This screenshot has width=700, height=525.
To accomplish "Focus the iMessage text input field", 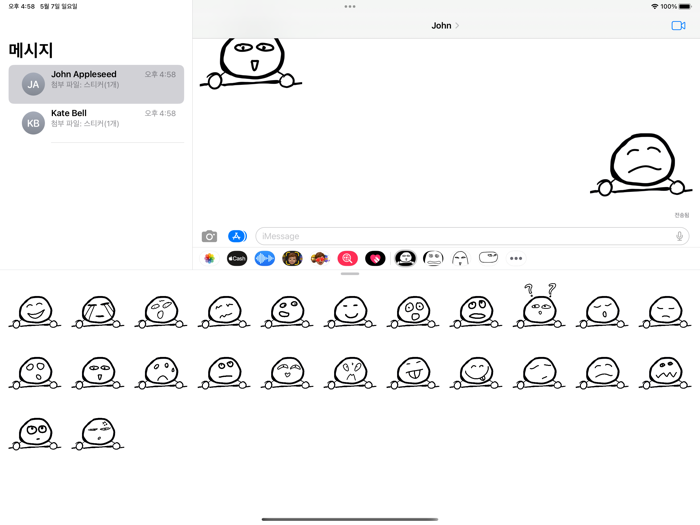I will point(472,236).
